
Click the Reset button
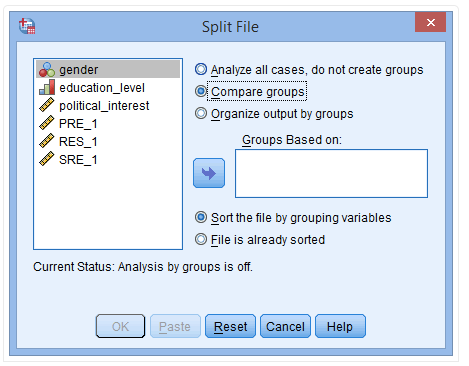[230, 326]
